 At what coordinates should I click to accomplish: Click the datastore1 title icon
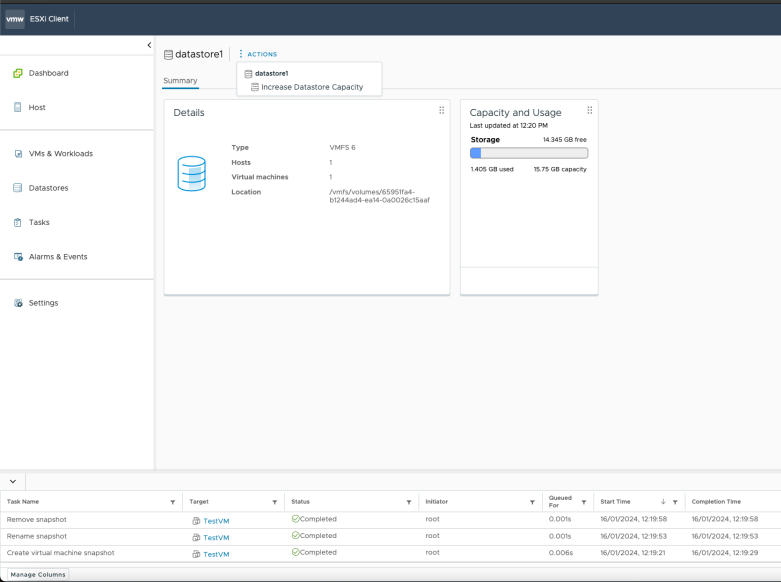pos(168,54)
